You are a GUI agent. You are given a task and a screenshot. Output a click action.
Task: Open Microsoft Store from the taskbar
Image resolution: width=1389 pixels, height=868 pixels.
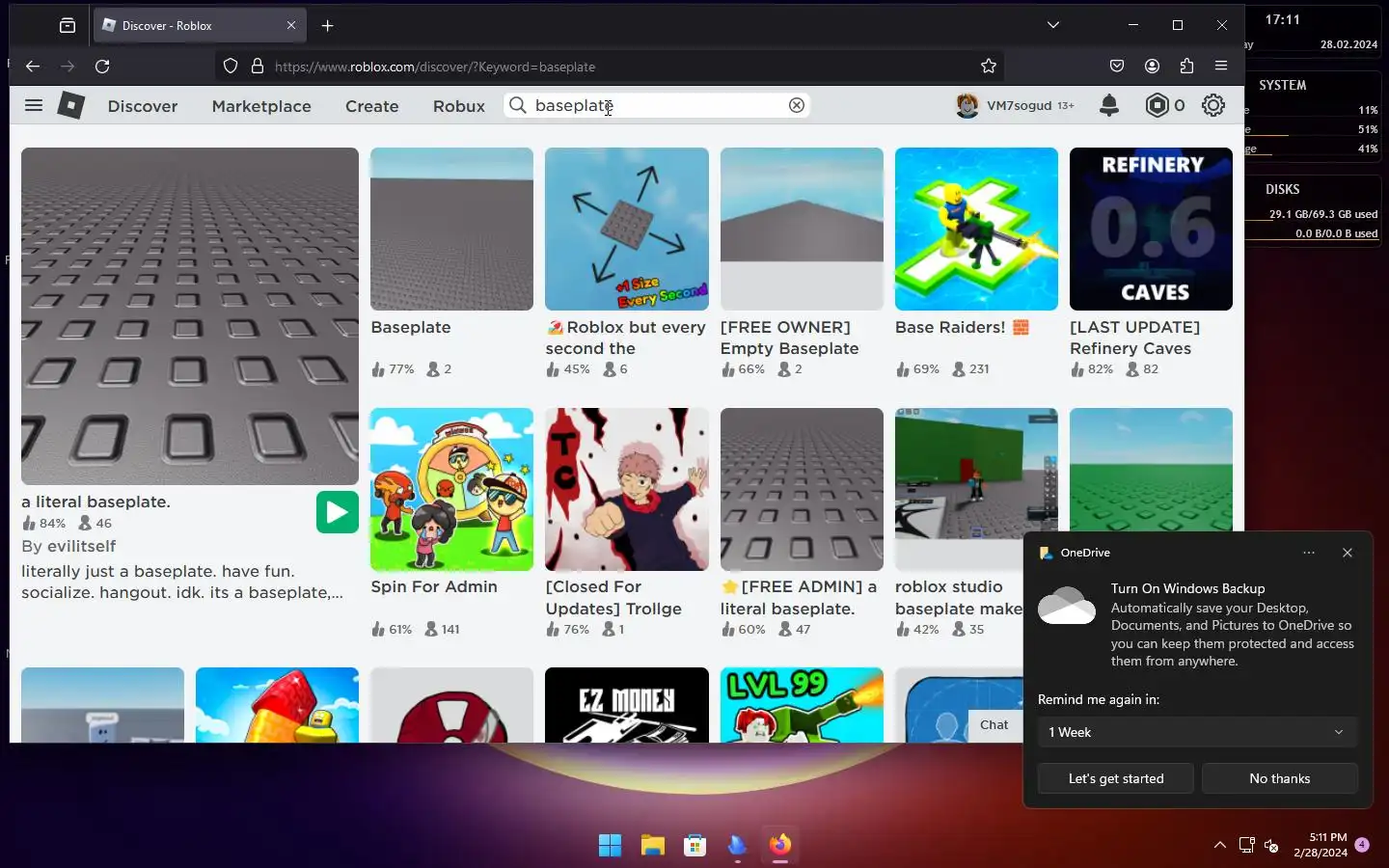694,846
